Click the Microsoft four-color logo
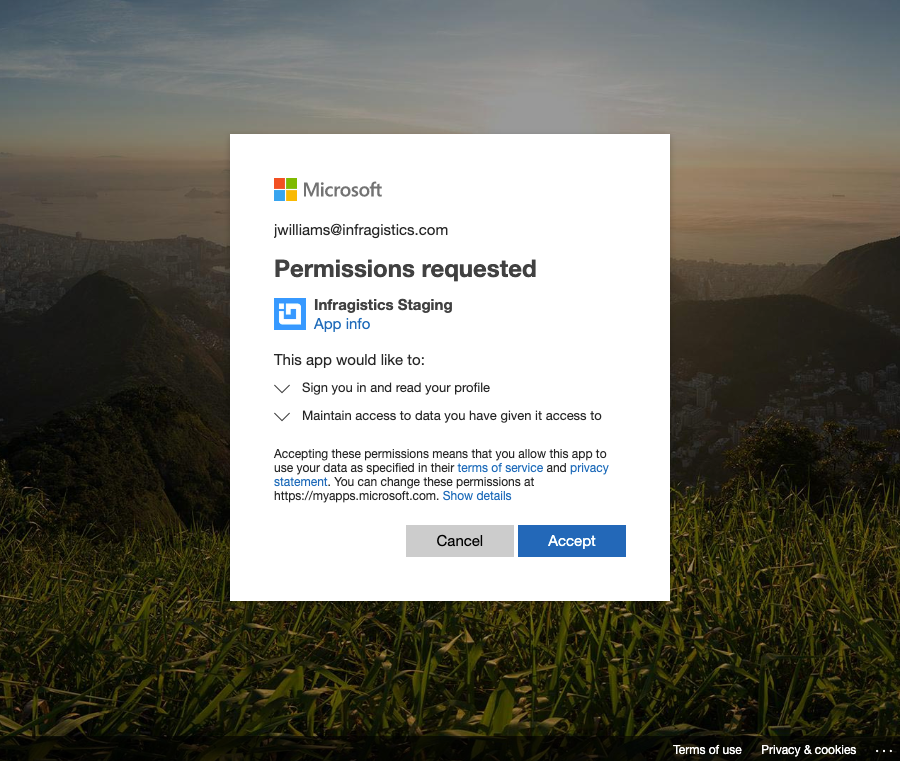 (285, 189)
